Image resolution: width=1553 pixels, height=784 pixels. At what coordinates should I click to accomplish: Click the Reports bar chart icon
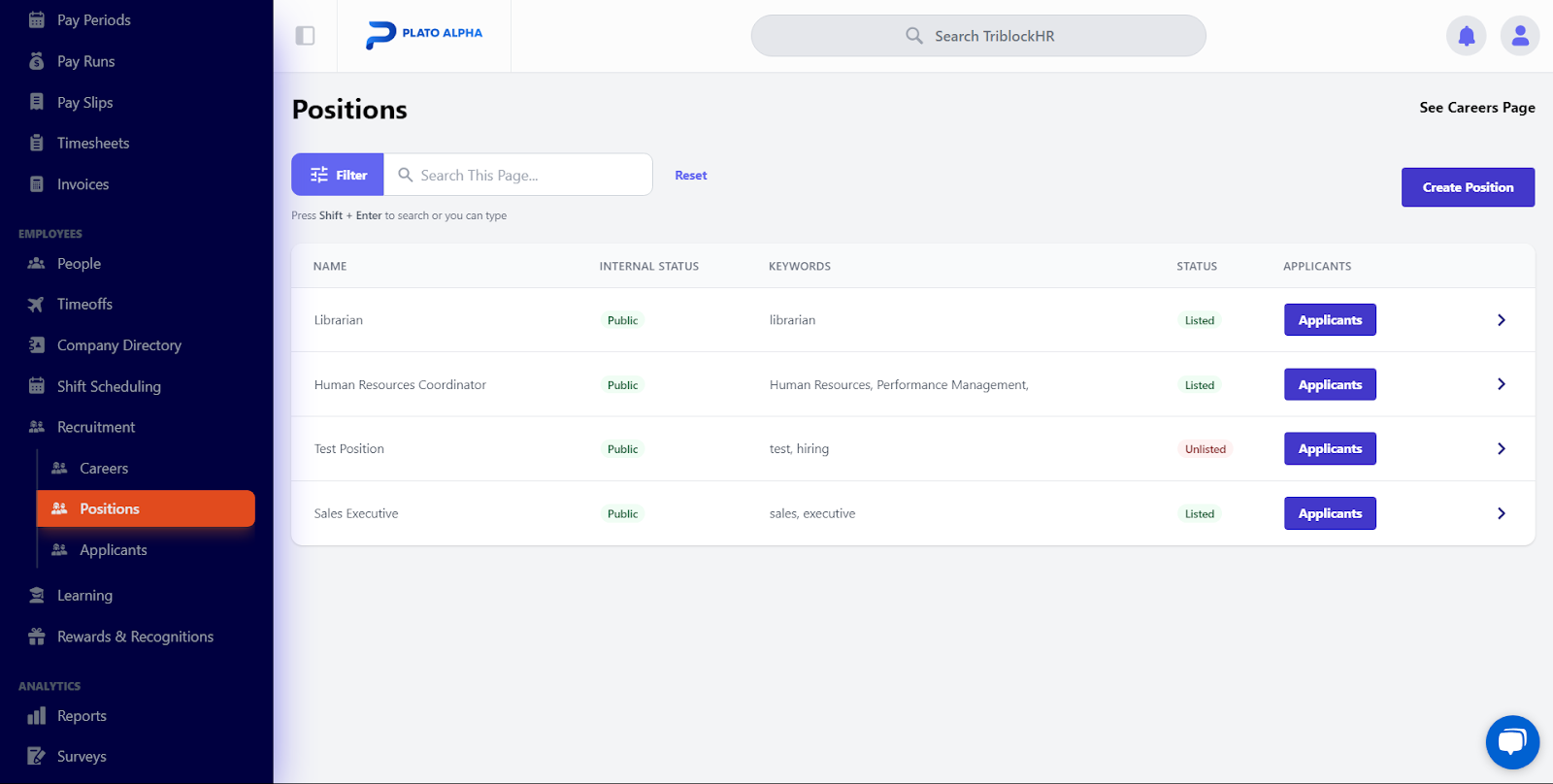point(37,715)
